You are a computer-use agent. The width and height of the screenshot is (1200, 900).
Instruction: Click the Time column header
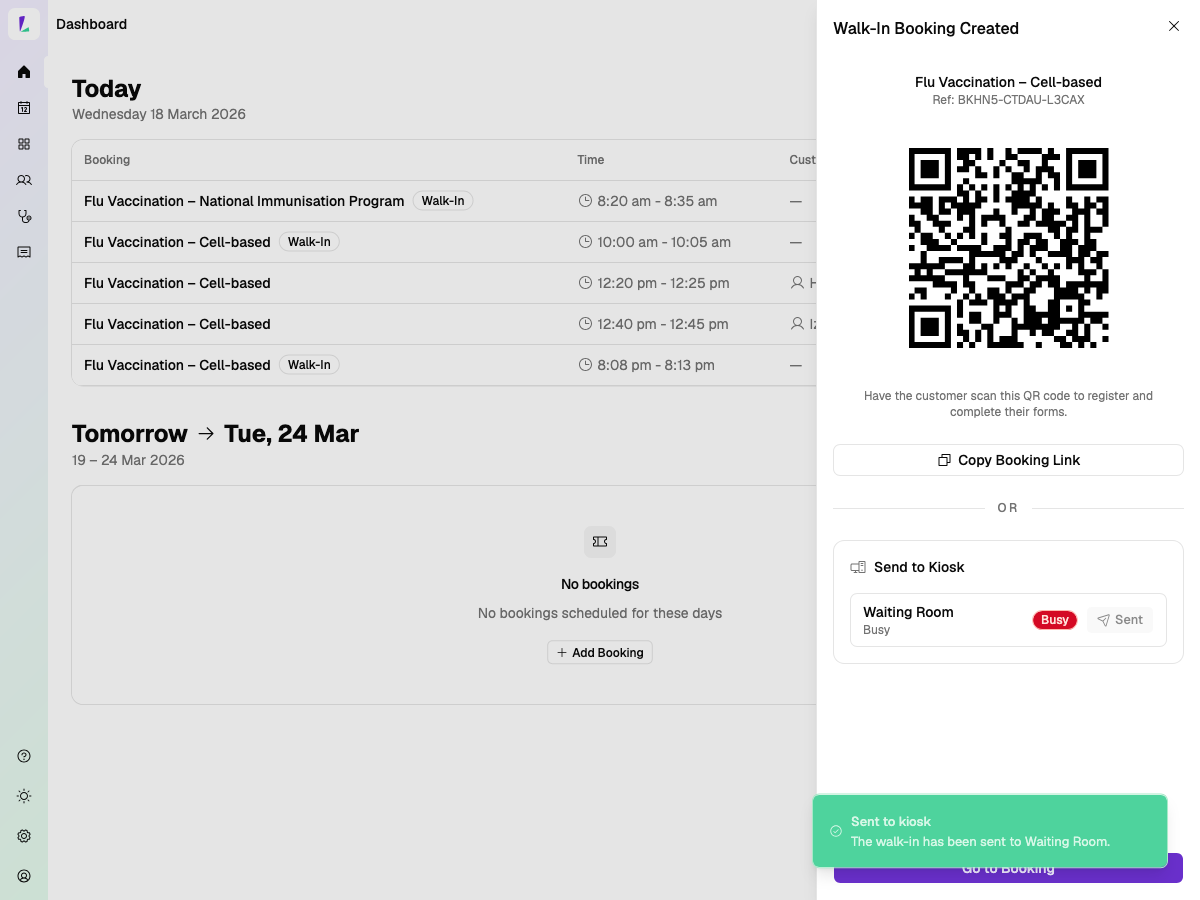pos(591,160)
